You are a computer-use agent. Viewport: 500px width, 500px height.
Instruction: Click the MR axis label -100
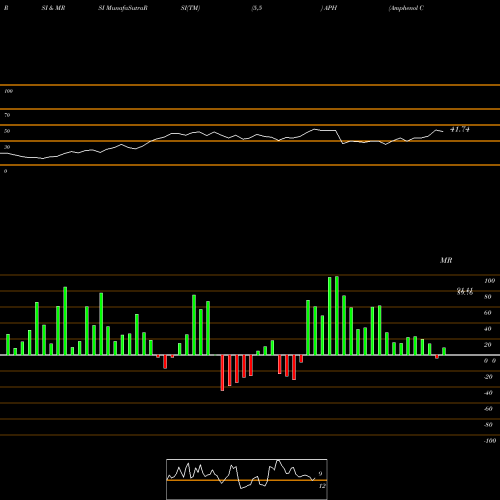tap(490, 441)
